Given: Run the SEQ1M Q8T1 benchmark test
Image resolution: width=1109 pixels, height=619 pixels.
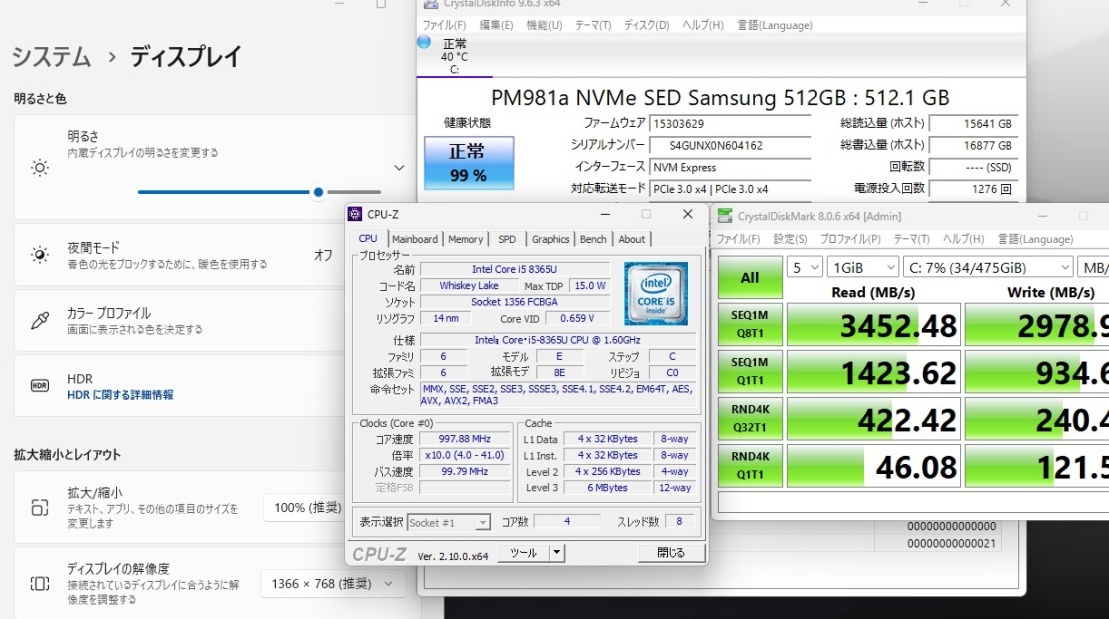Looking at the screenshot, I should point(749,324).
